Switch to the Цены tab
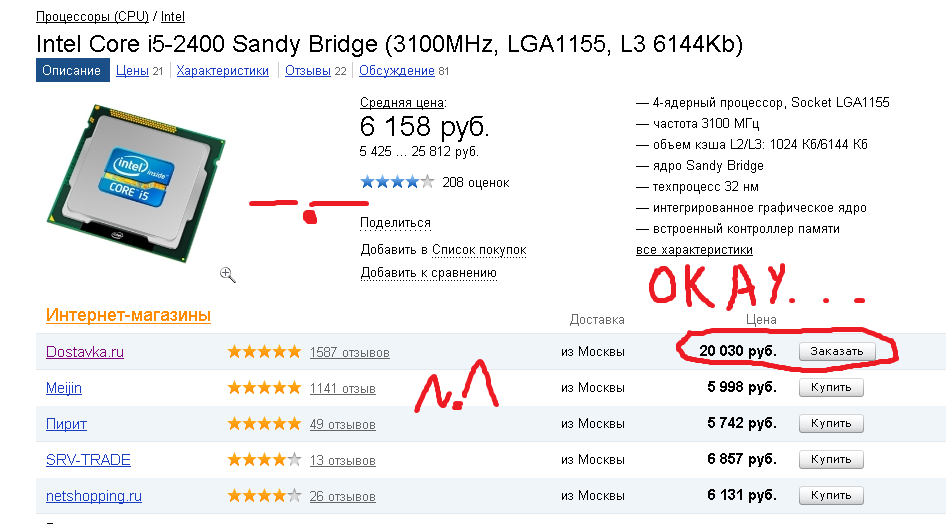 (x=132, y=70)
